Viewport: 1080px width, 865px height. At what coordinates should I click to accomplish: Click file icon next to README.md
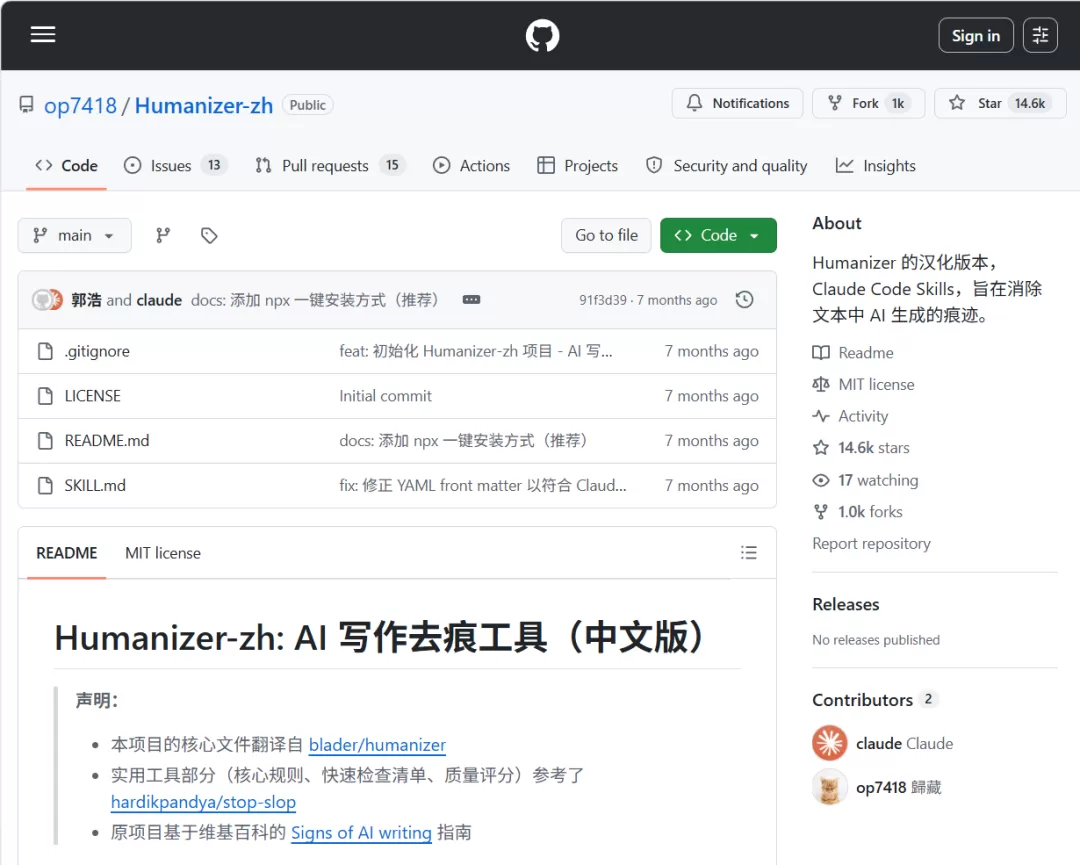pyautogui.click(x=45, y=441)
